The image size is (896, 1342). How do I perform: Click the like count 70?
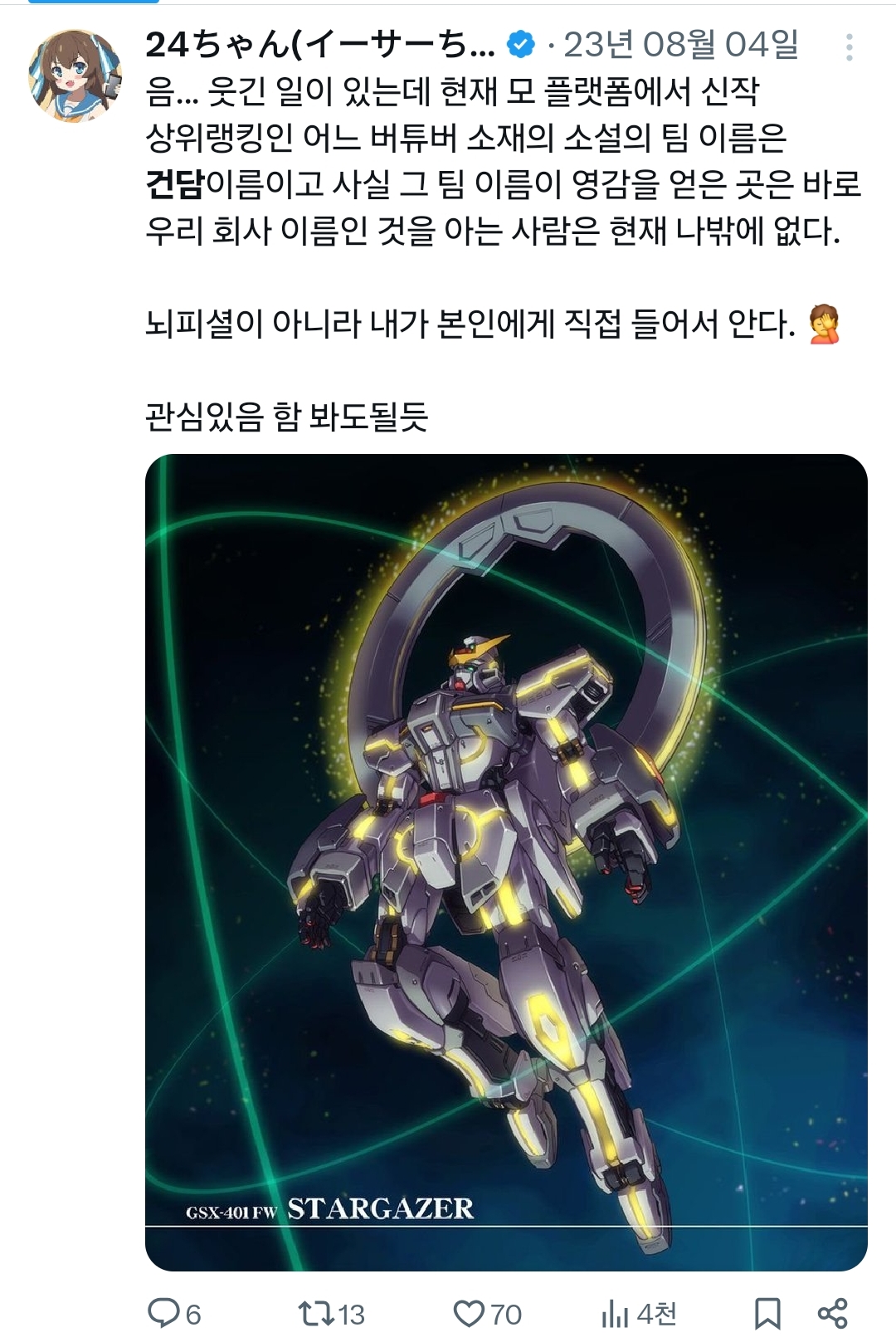coord(505,1314)
